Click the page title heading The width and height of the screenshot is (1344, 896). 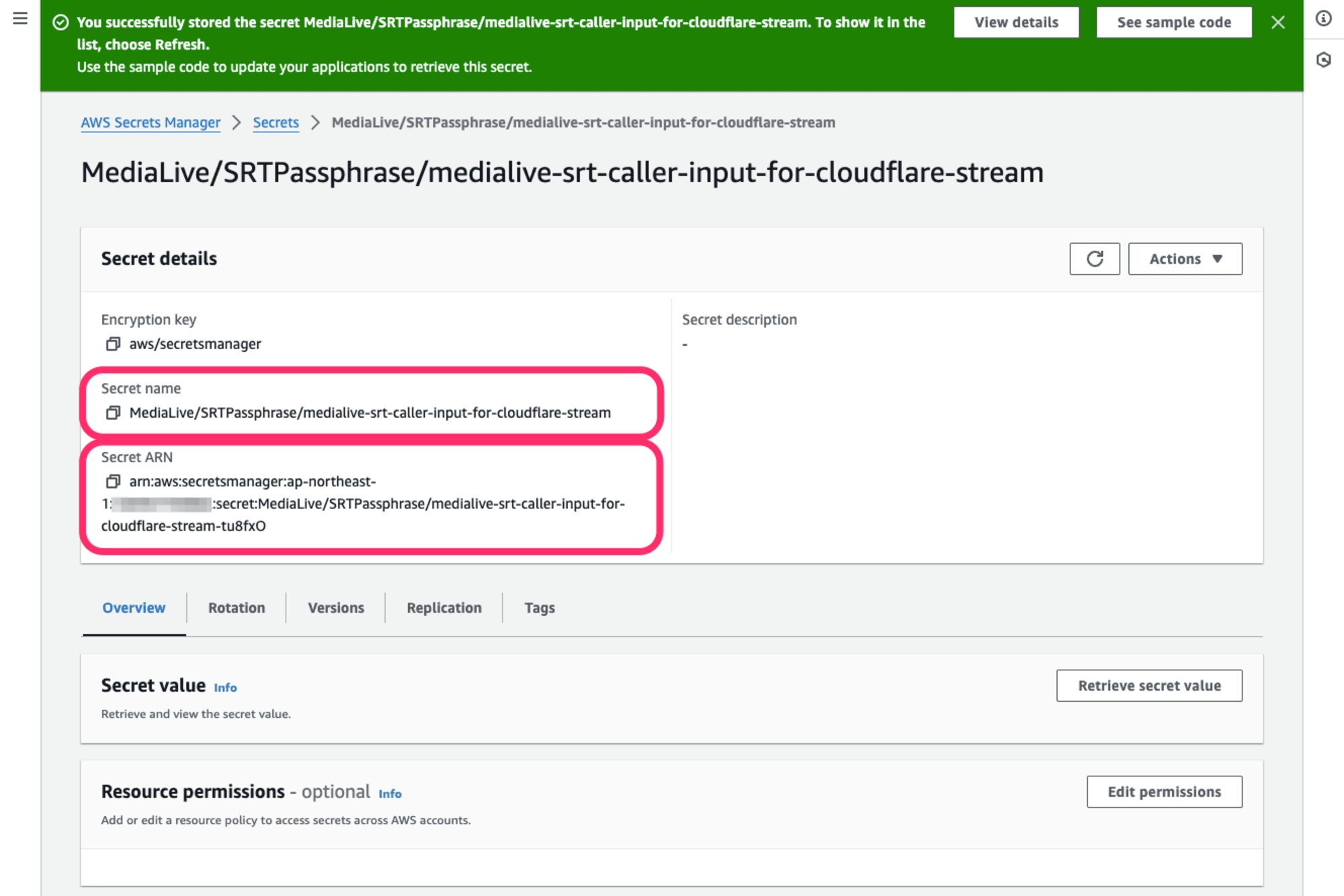562,173
